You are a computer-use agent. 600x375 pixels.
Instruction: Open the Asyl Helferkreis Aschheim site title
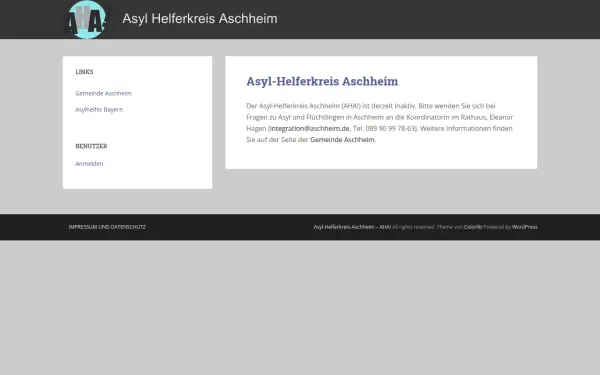(x=200, y=18)
